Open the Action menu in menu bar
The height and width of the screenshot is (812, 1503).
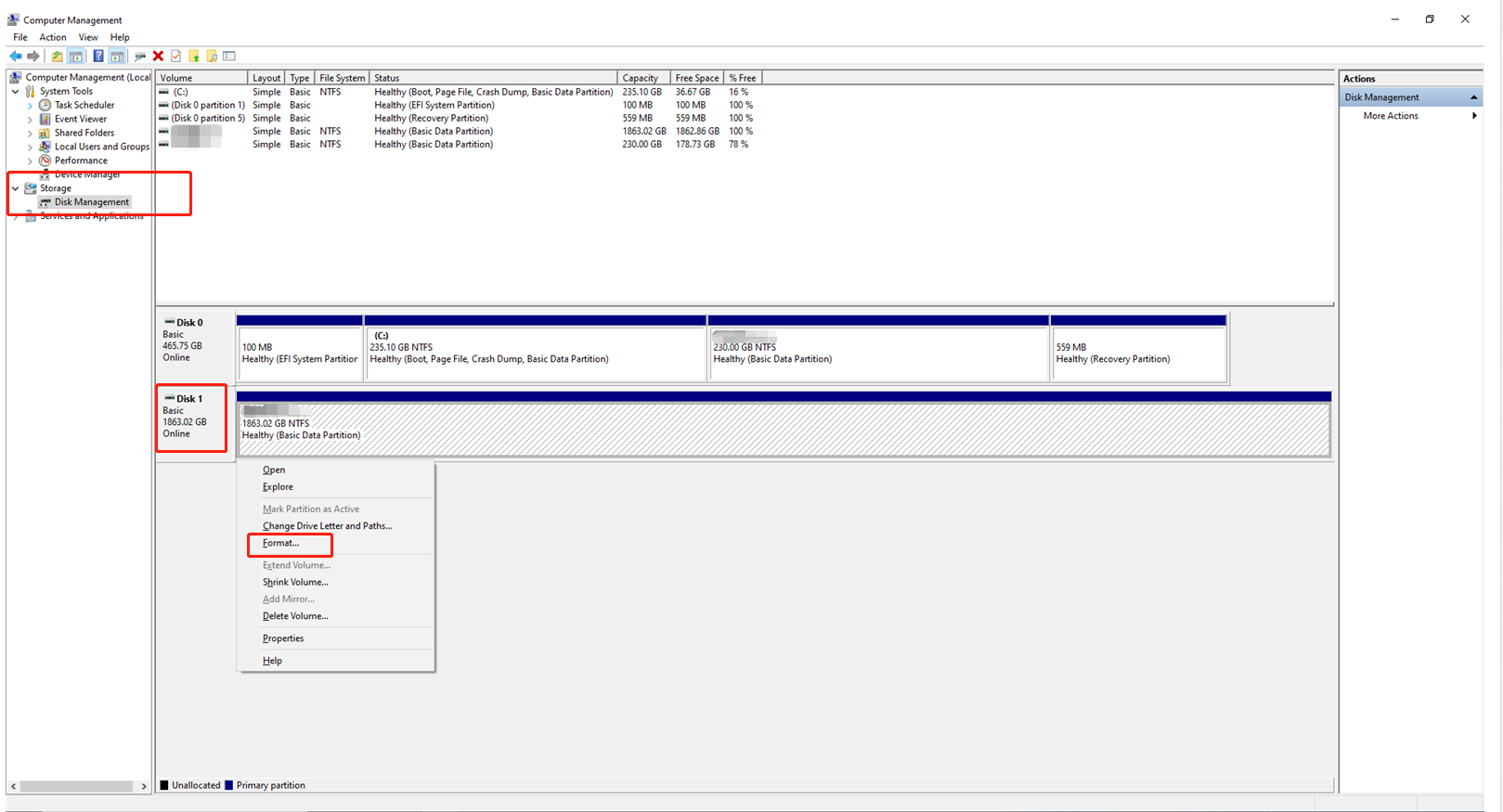(53, 37)
